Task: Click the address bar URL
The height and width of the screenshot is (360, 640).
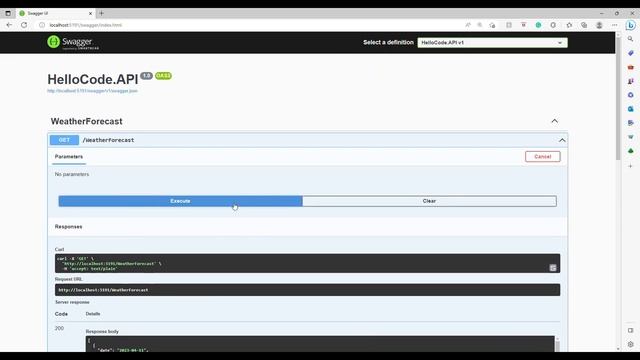Action: pyautogui.click(x=86, y=25)
